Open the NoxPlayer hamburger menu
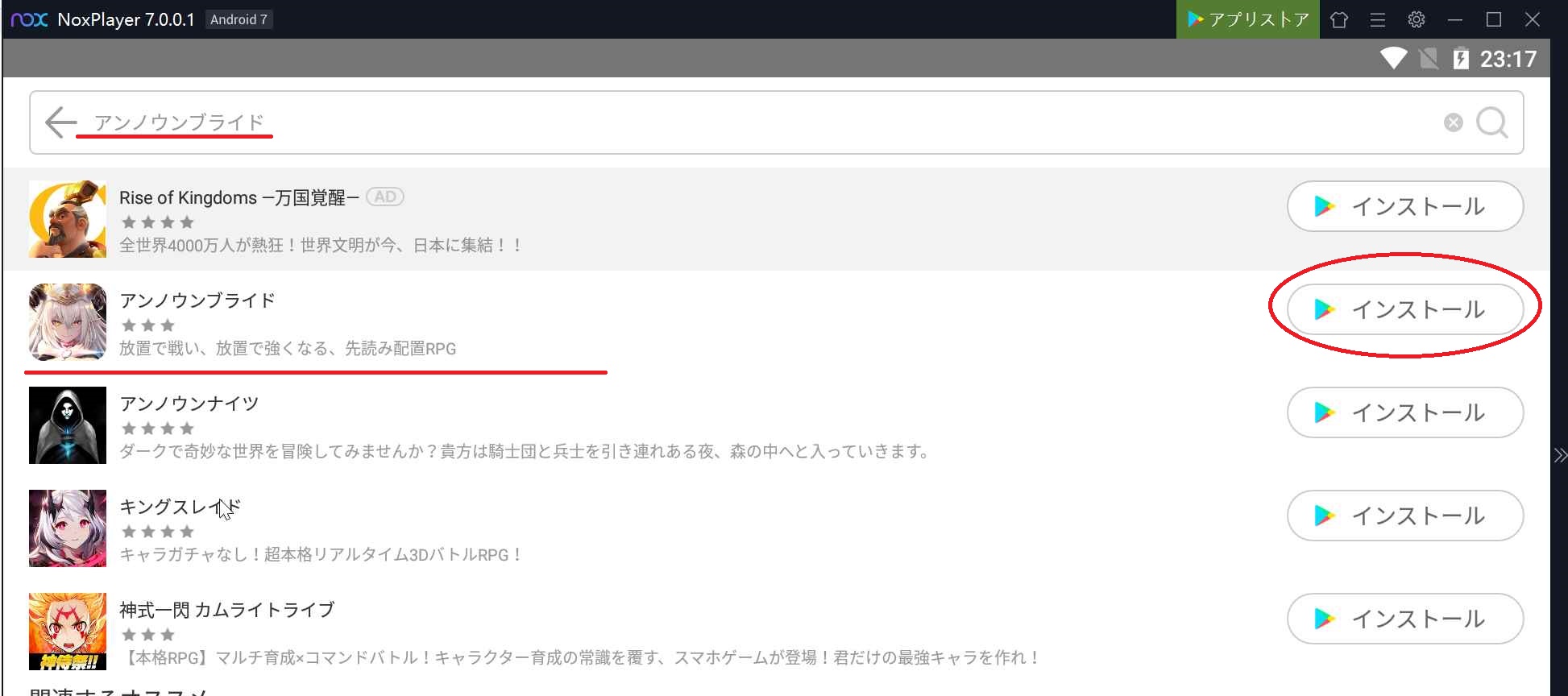This screenshot has width=1568, height=696. pyautogui.click(x=1377, y=19)
